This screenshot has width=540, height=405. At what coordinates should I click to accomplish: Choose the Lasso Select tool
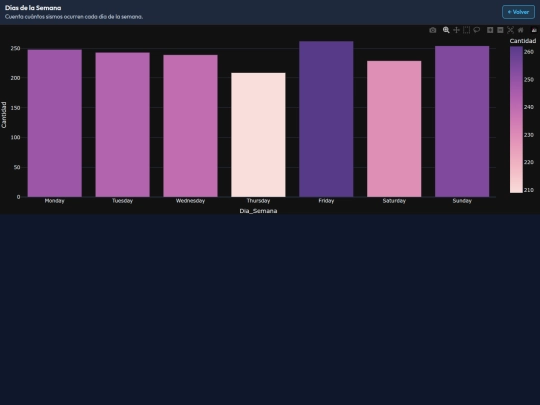click(477, 30)
